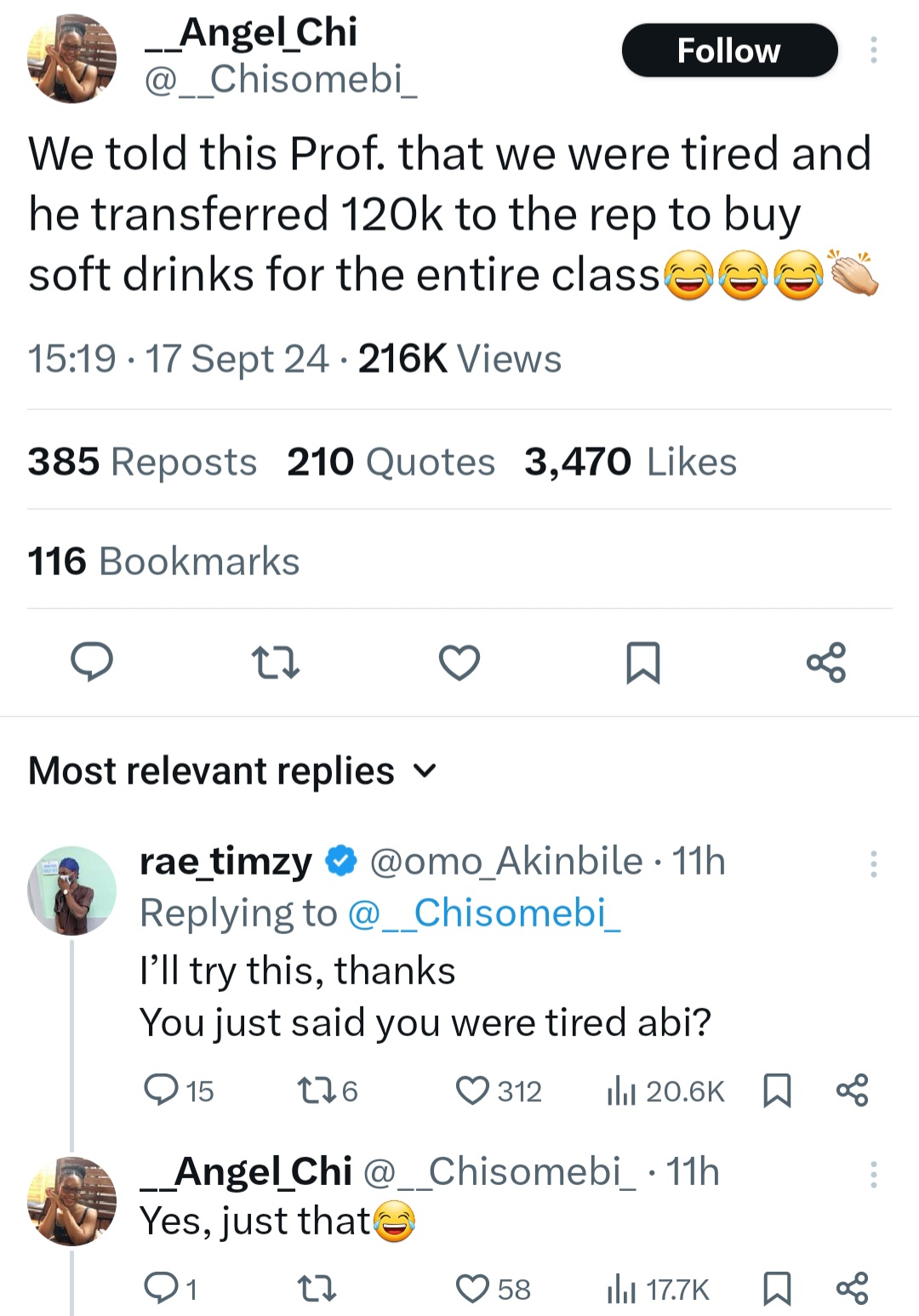Open more options on rae_timzy's reply

coord(873,863)
